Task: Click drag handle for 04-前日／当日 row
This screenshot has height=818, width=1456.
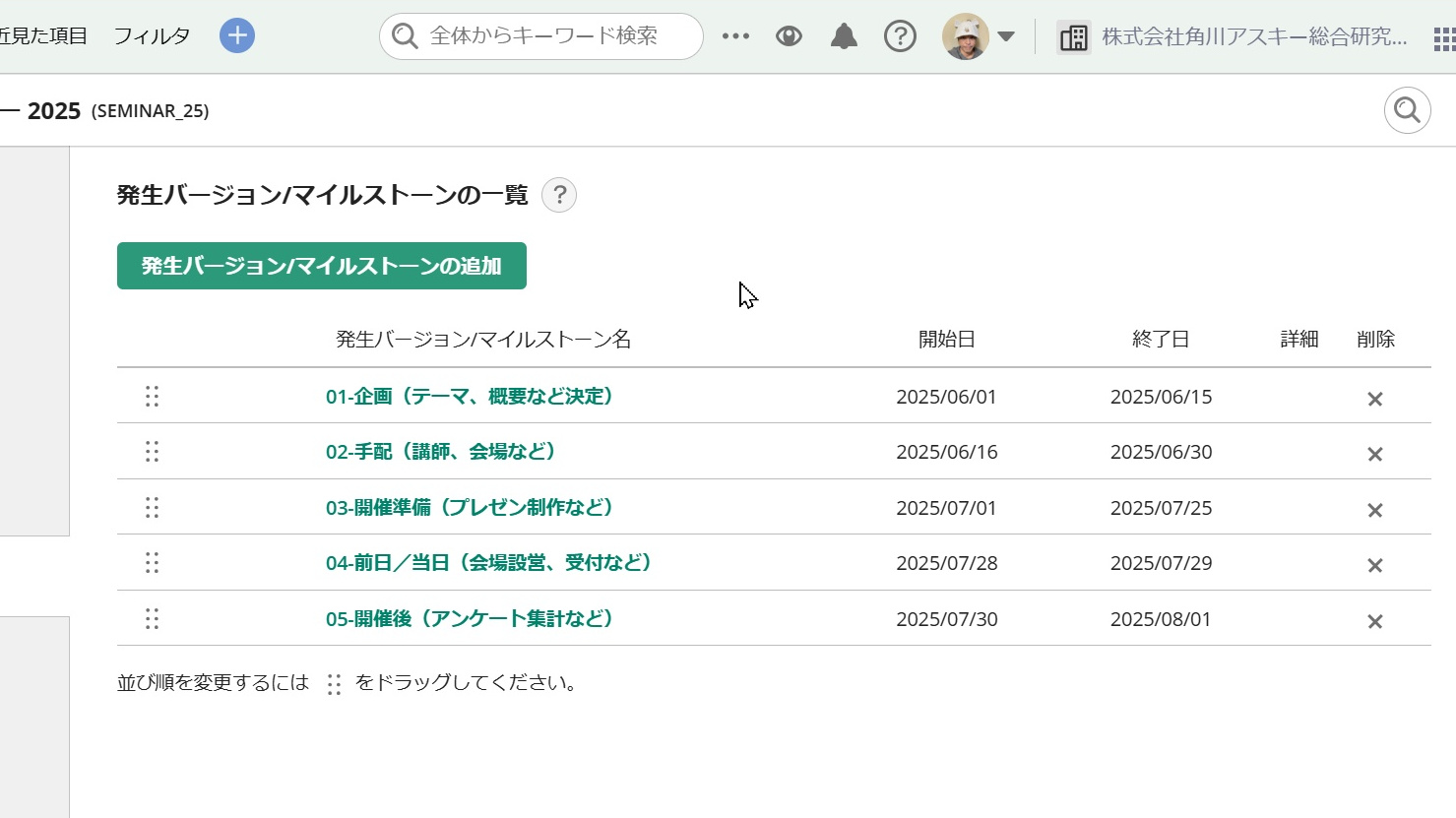Action: tap(152, 562)
